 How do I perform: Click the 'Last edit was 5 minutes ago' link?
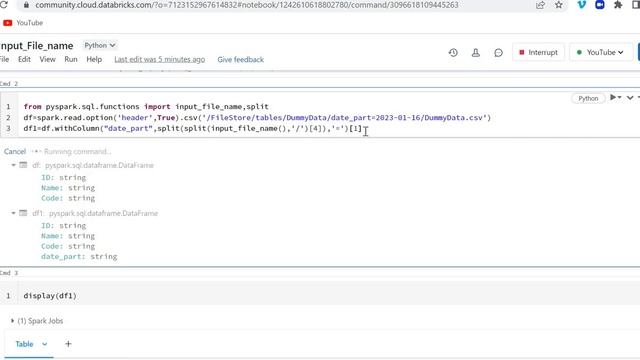(x=160, y=60)
